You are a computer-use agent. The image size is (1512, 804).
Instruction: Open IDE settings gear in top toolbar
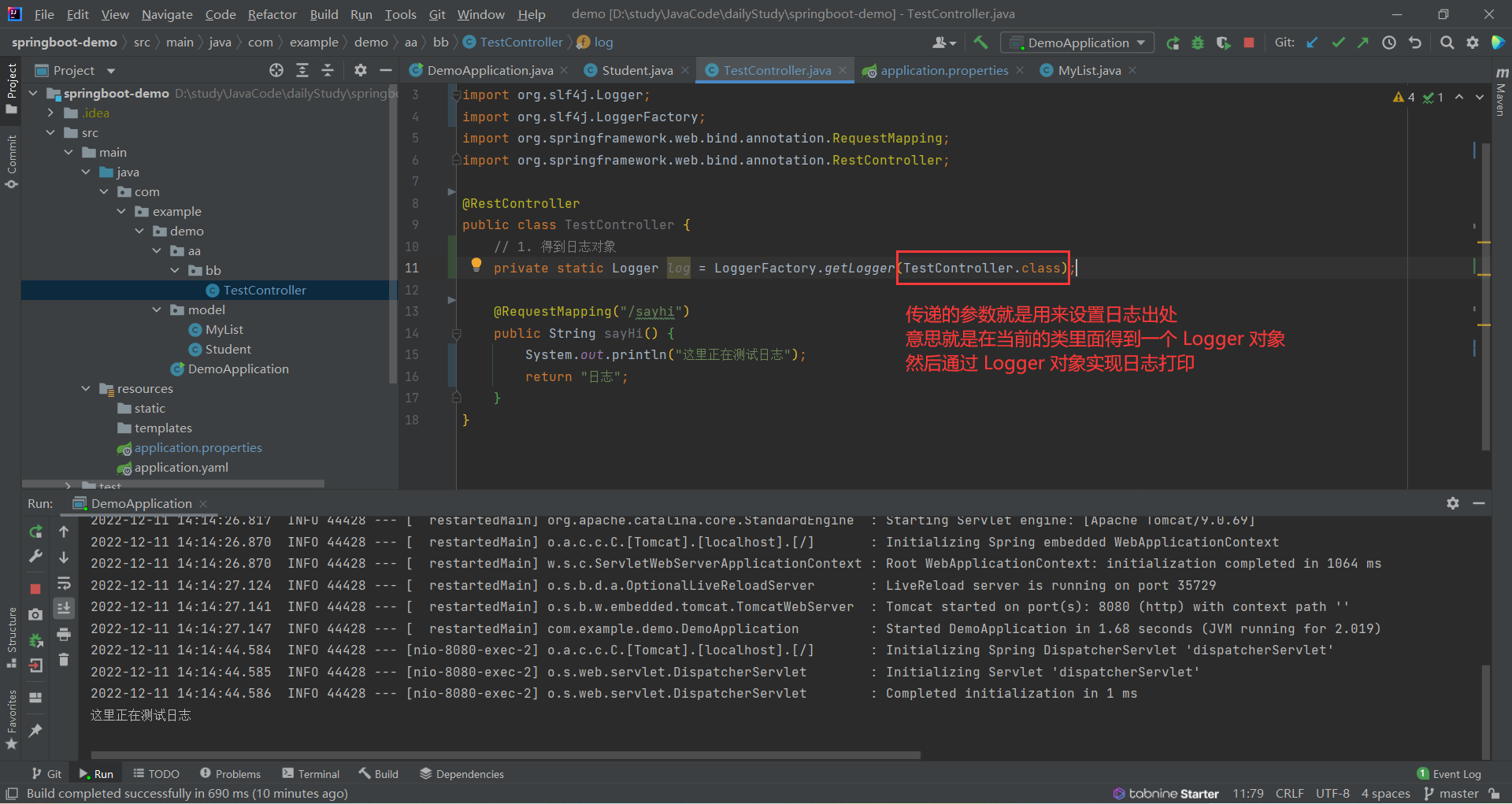click(1473, 43)
